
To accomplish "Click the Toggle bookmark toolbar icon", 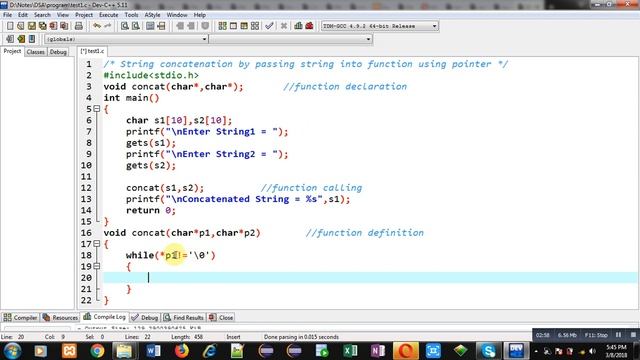I will click(x=205, y=26).
